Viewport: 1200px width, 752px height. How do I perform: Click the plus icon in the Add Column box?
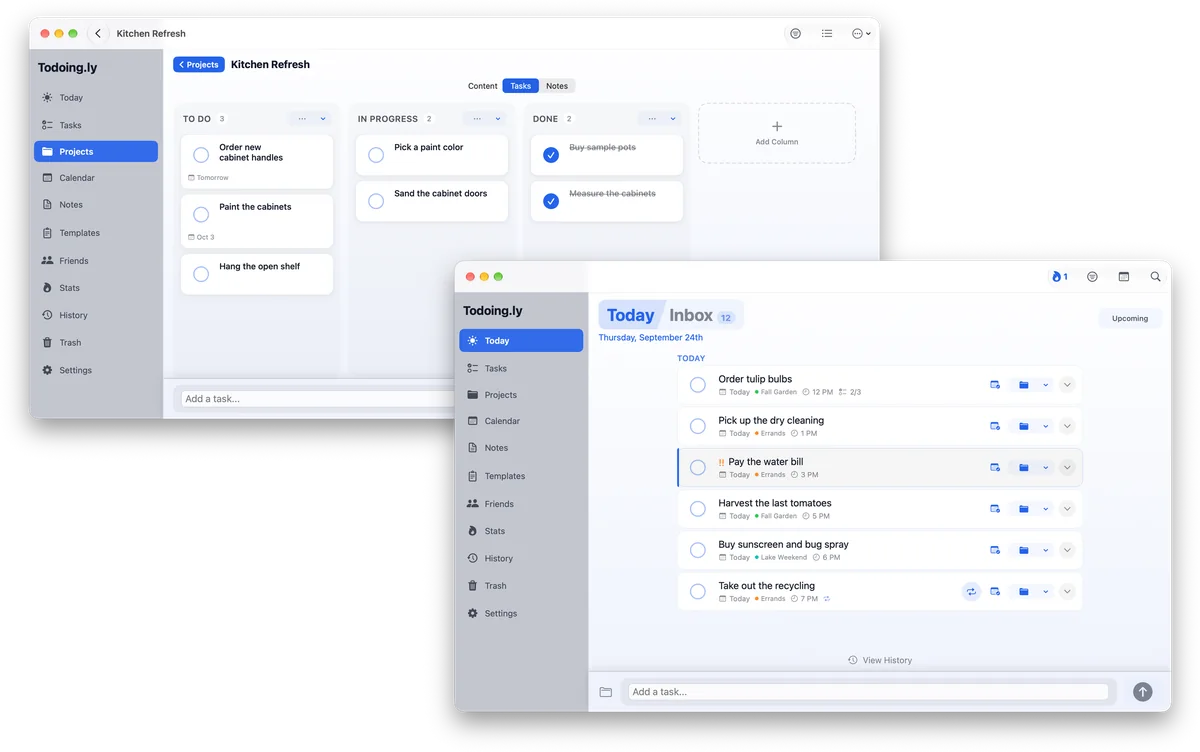click(777, 126)
